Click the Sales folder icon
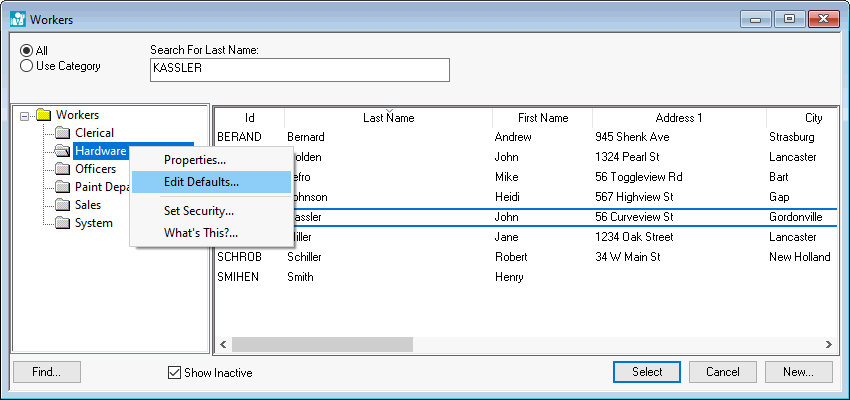 (x=62, y=205)
